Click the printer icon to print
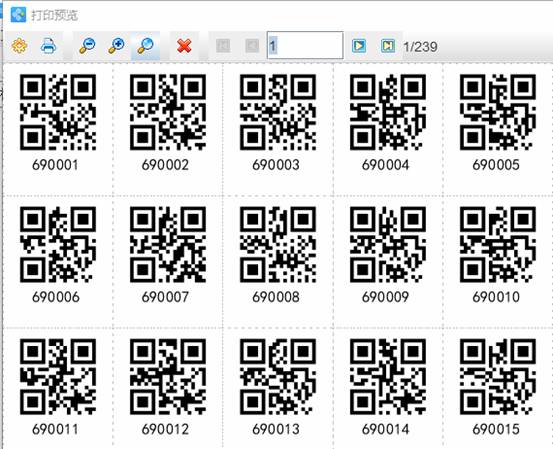The width and height of the screenshot is (553, 449). tap(48, 46)
